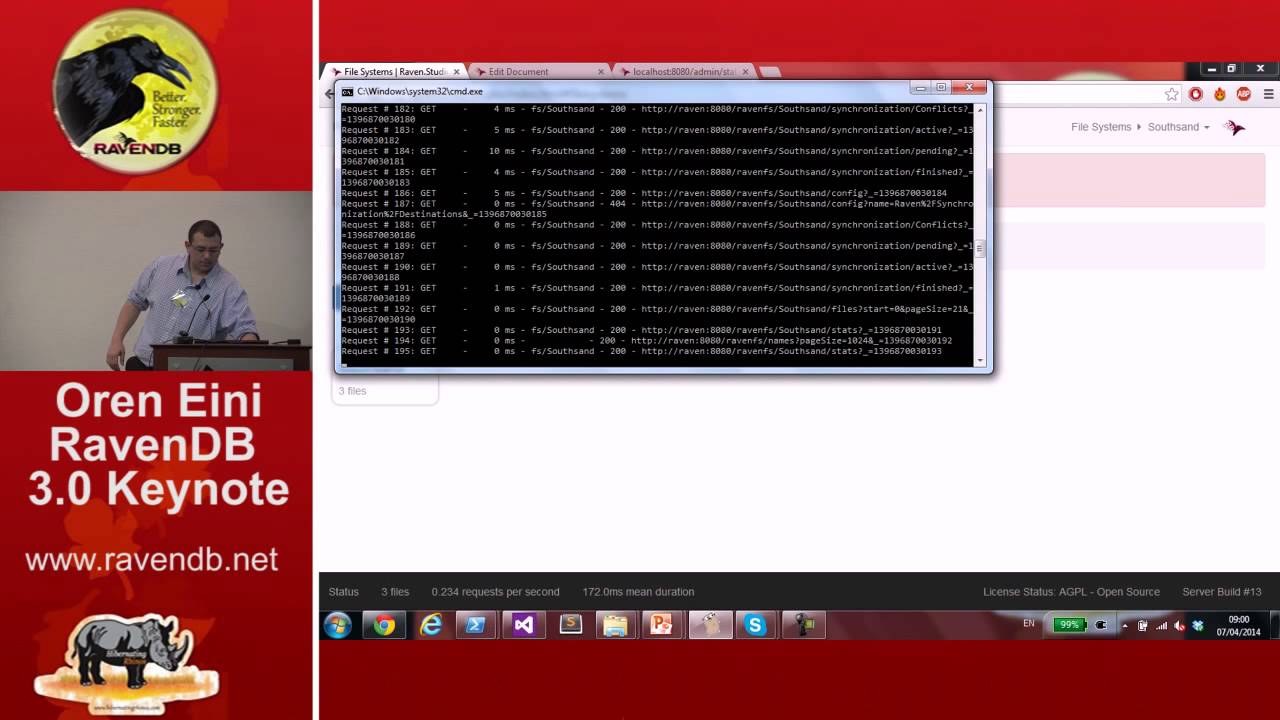Click www.ravendb.net in the left banner
Image resolution: width=1280 pixels, height=720 pixels.
click(x=151, y=559)
